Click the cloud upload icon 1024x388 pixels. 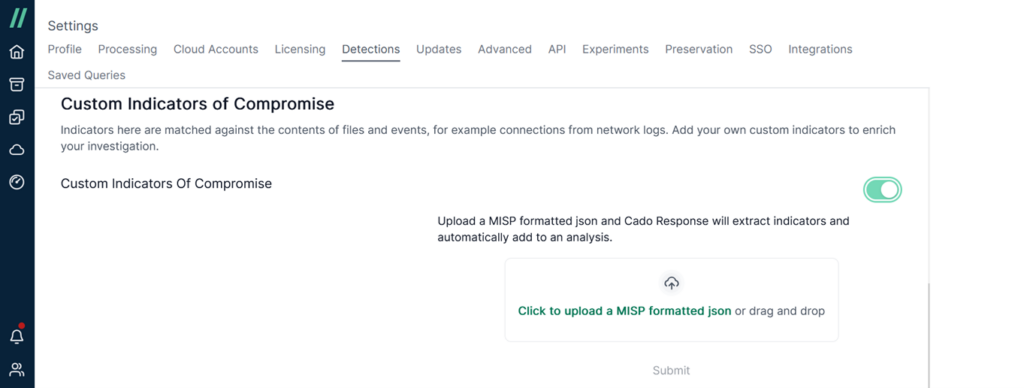click(x=671, y=283)
